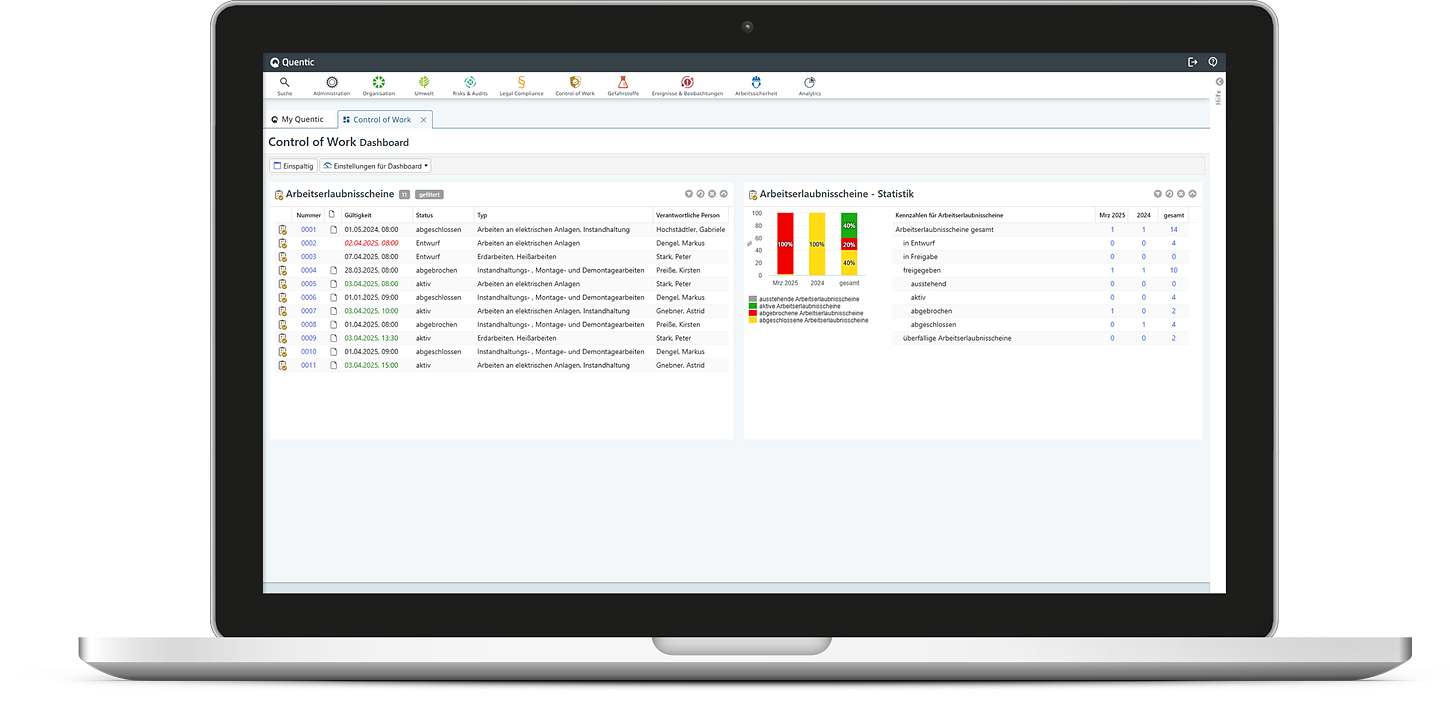1450x710 pixels.
Task: Click the red 100% bar for Mrz 2025
Action: tap(785, 244)
